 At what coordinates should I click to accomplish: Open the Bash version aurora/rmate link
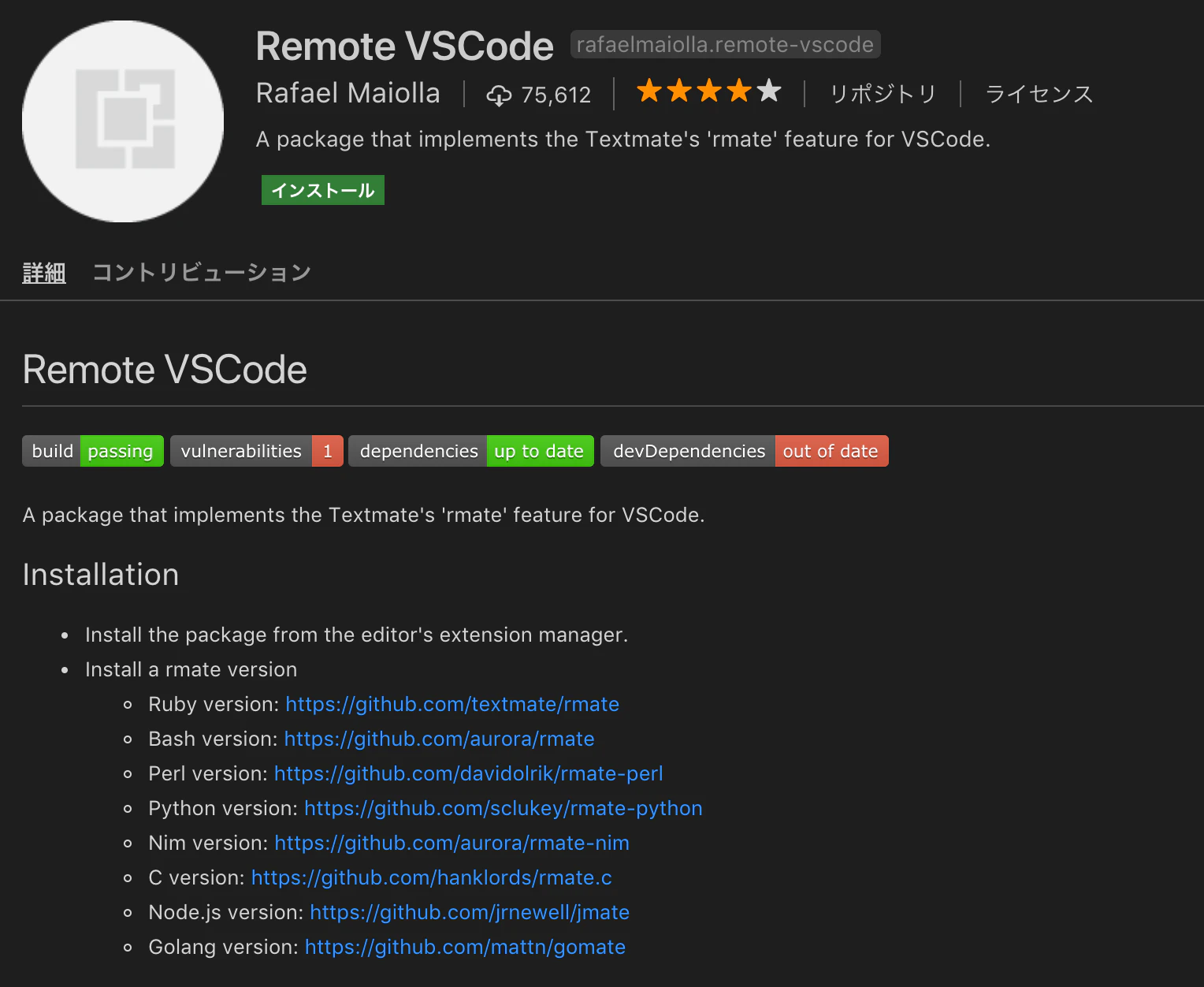[x=439, y=739]
